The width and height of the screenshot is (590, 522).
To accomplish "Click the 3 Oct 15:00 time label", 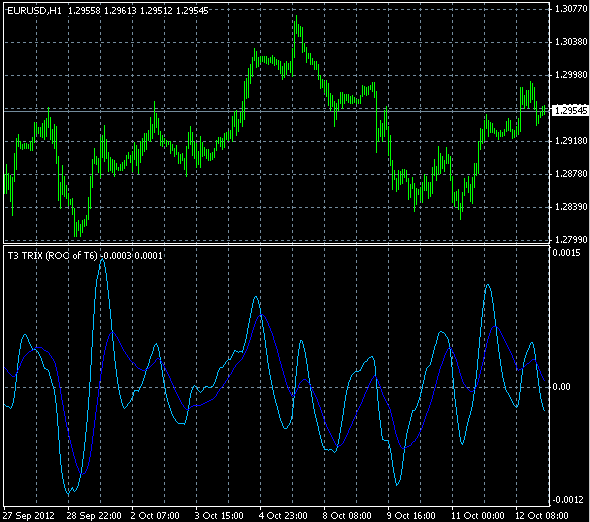I will [219, 516].
